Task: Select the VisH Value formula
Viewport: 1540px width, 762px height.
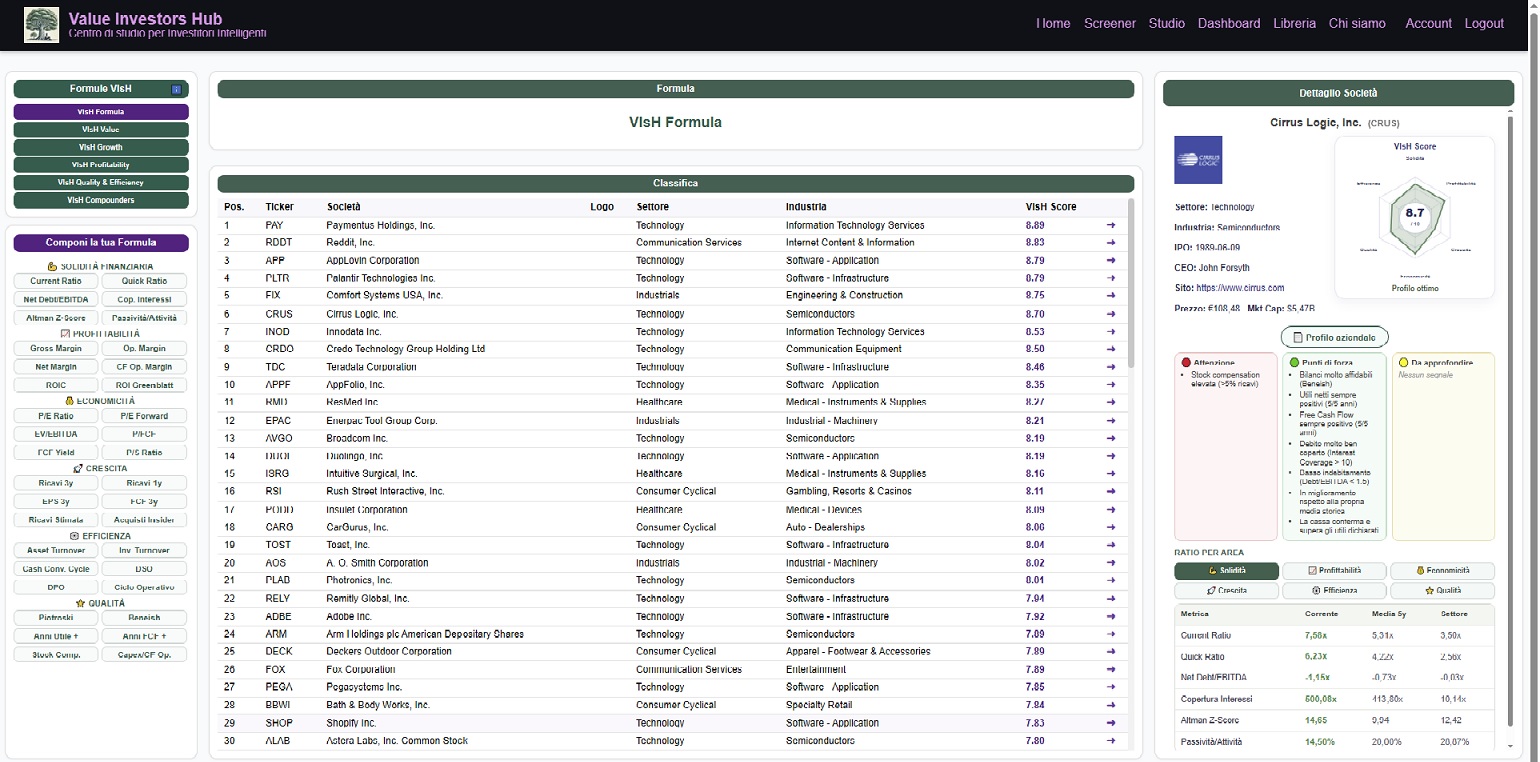Action: tap(101, 130)
